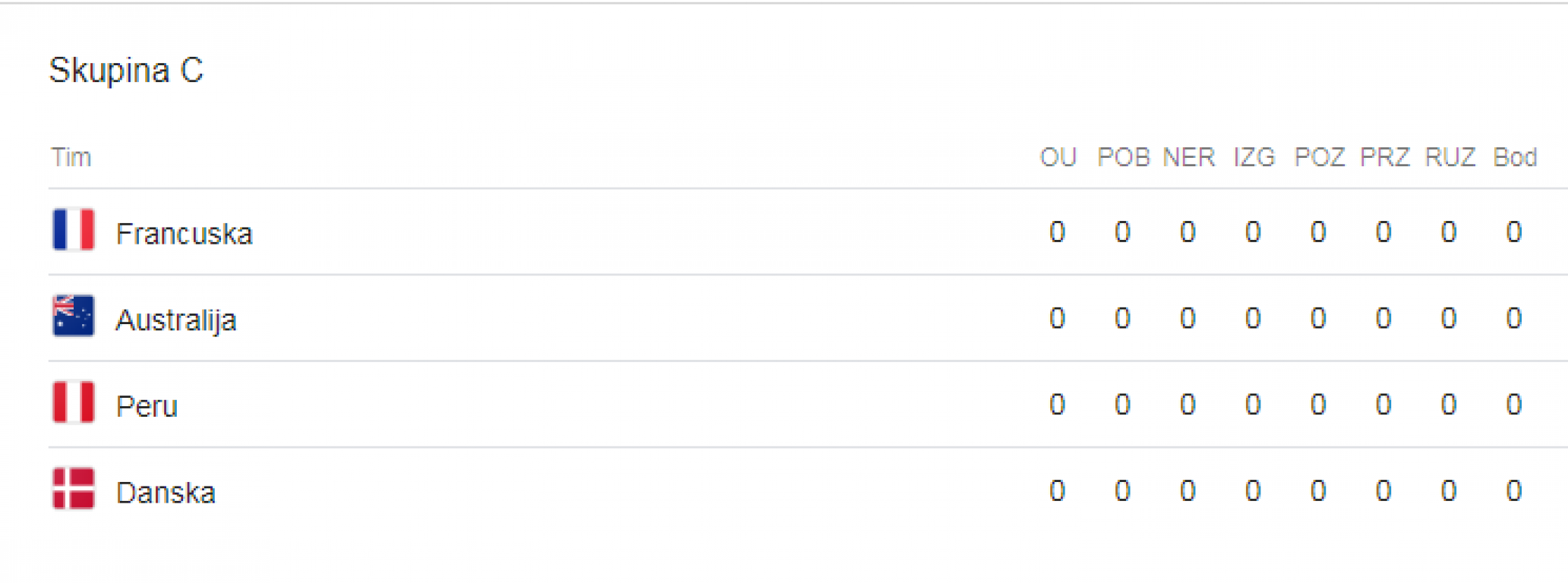Image resolution: width=1568 pixels, height=583 pixels.
Task: Click the PRZ column header
Action: coord(1385,157)
